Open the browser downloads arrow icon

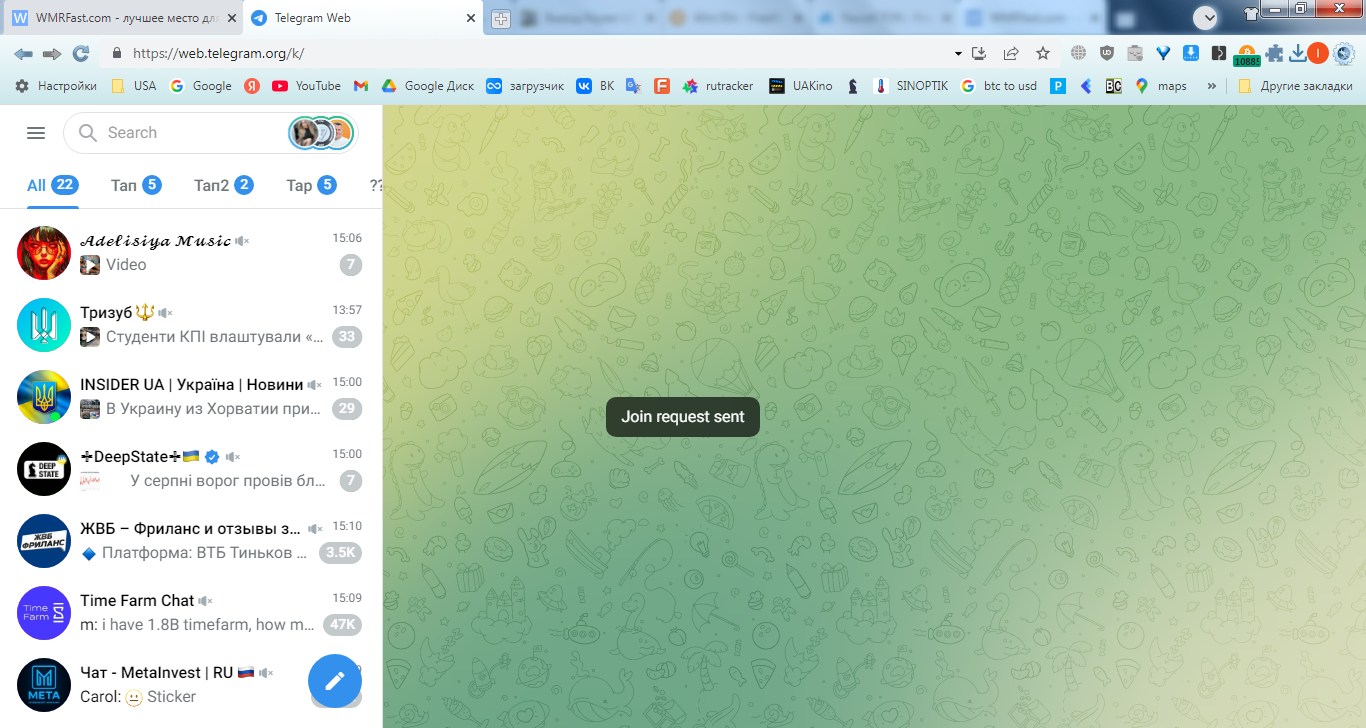pos(1298,53)
